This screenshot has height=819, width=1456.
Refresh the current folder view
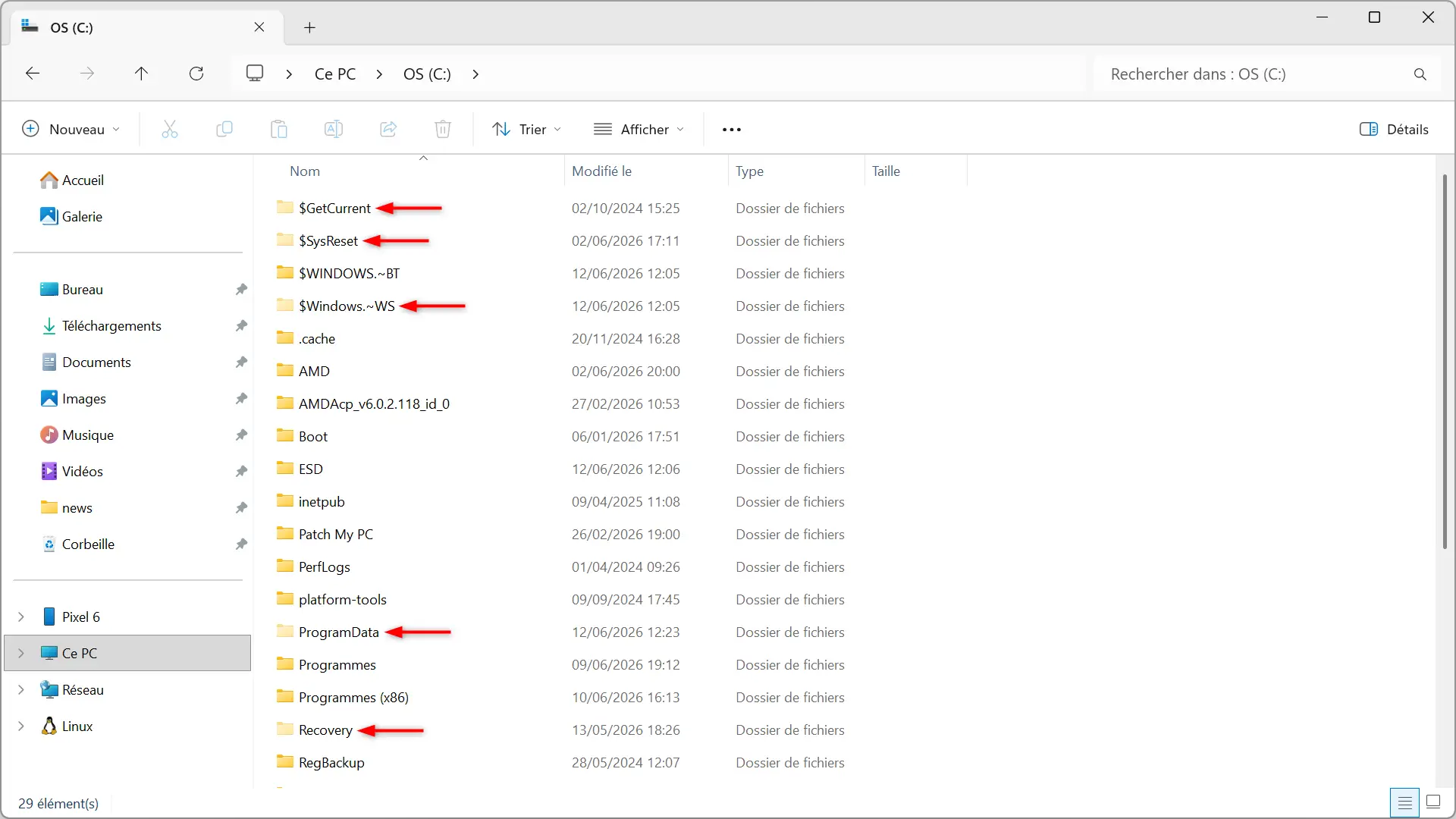coord(196,74)
